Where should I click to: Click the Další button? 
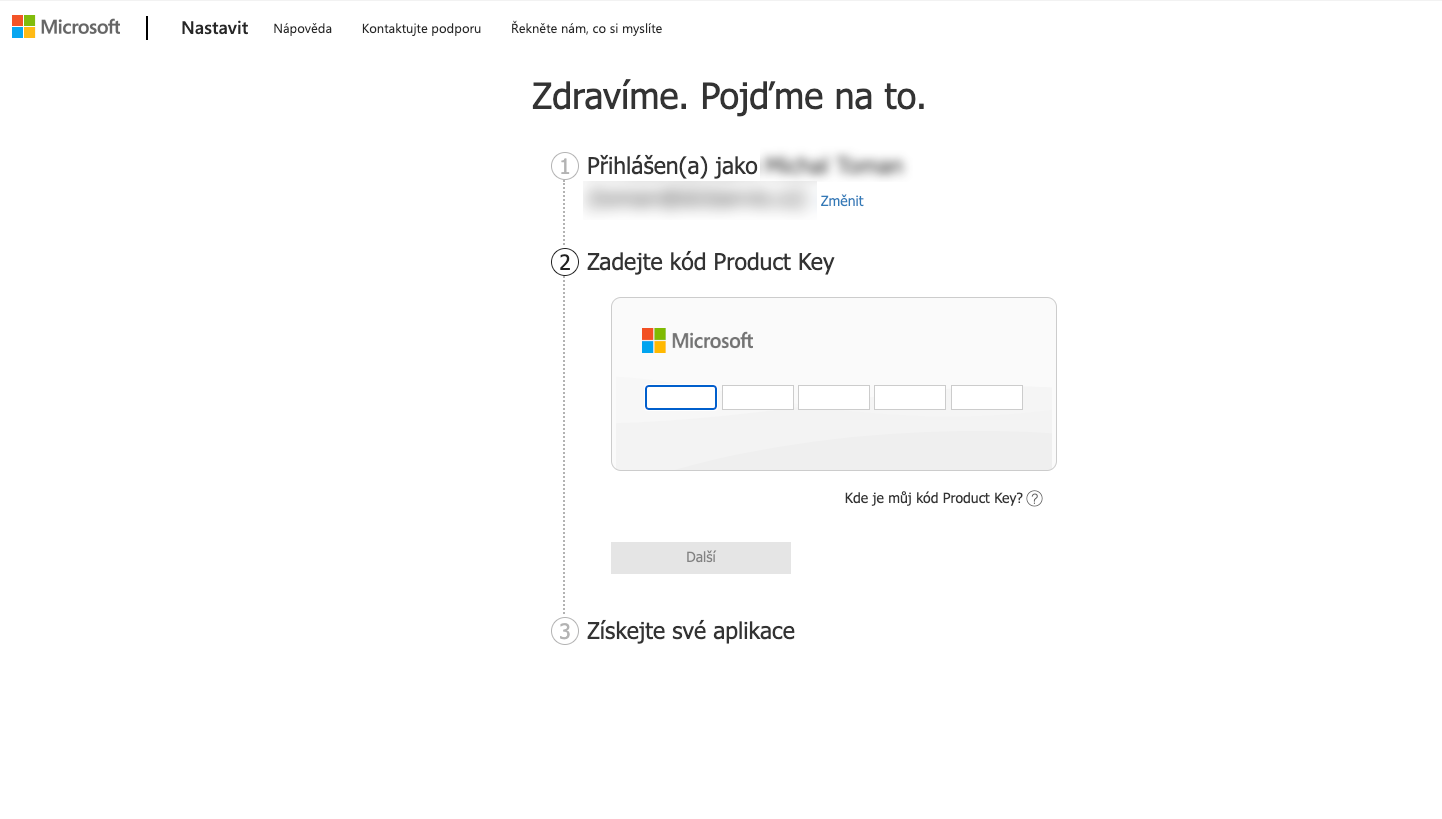point(701,558)
